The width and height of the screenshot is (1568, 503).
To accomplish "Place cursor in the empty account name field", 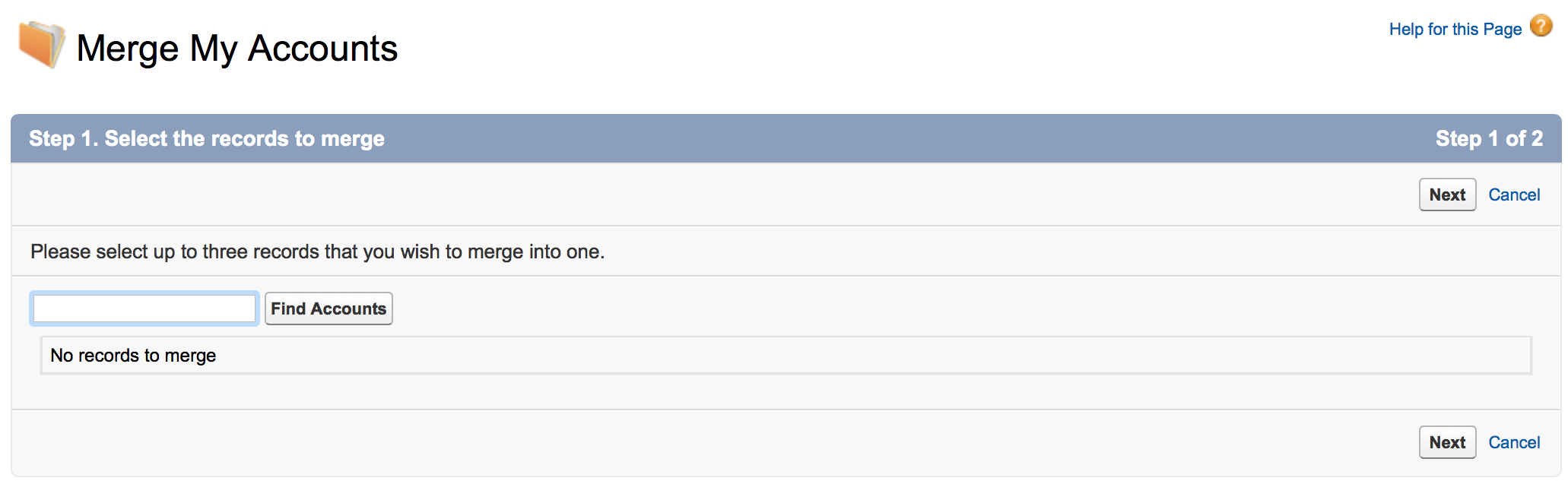I will tap(144, 308).
